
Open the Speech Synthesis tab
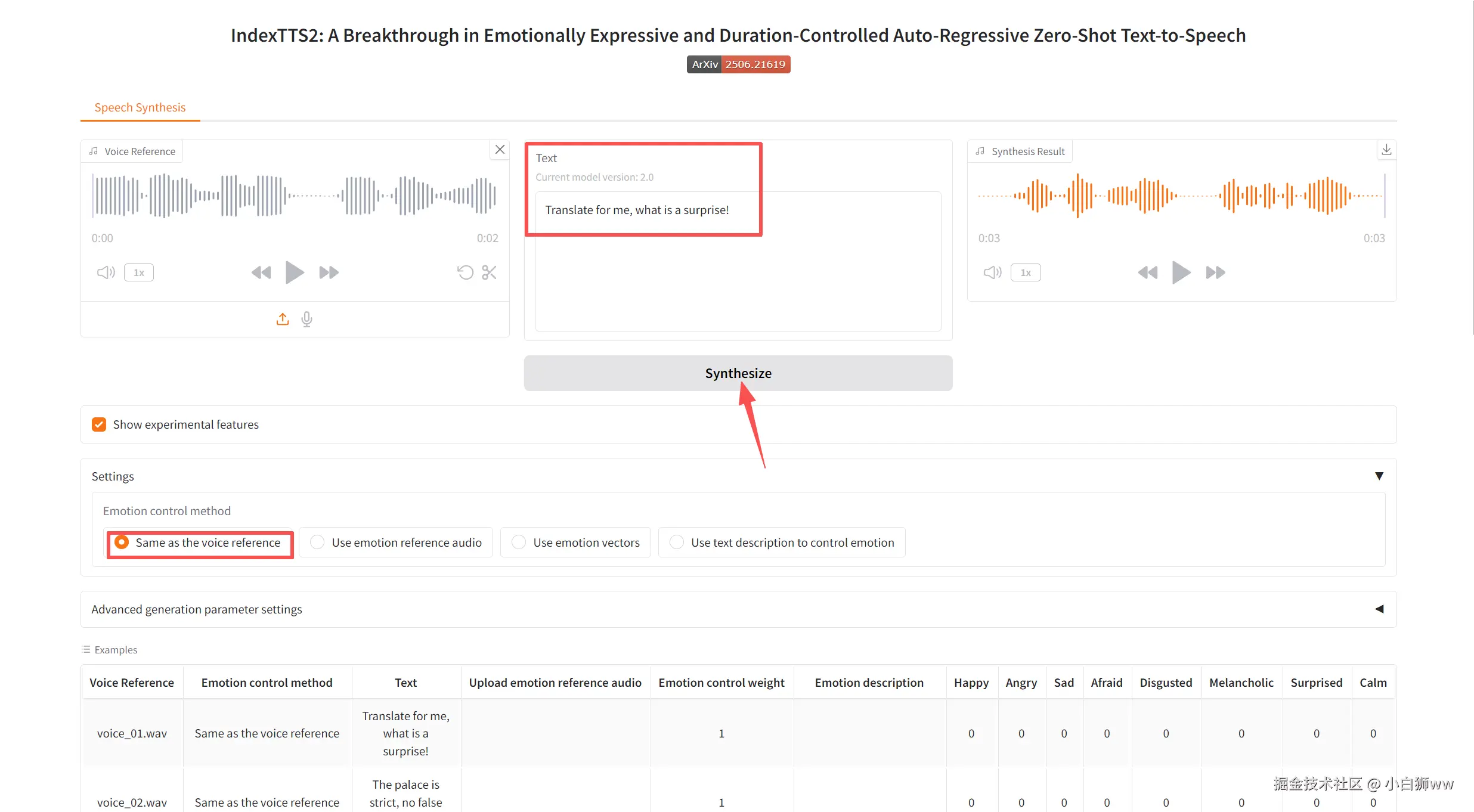[140, 107]
